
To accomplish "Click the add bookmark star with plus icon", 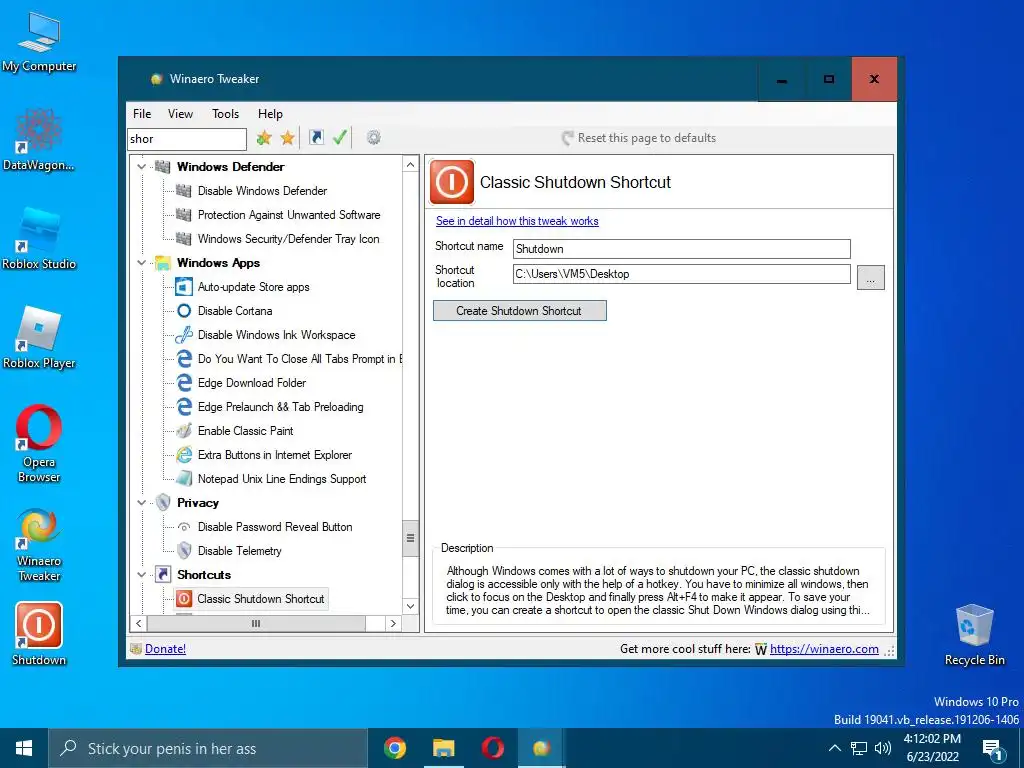I will click(264, 138).
